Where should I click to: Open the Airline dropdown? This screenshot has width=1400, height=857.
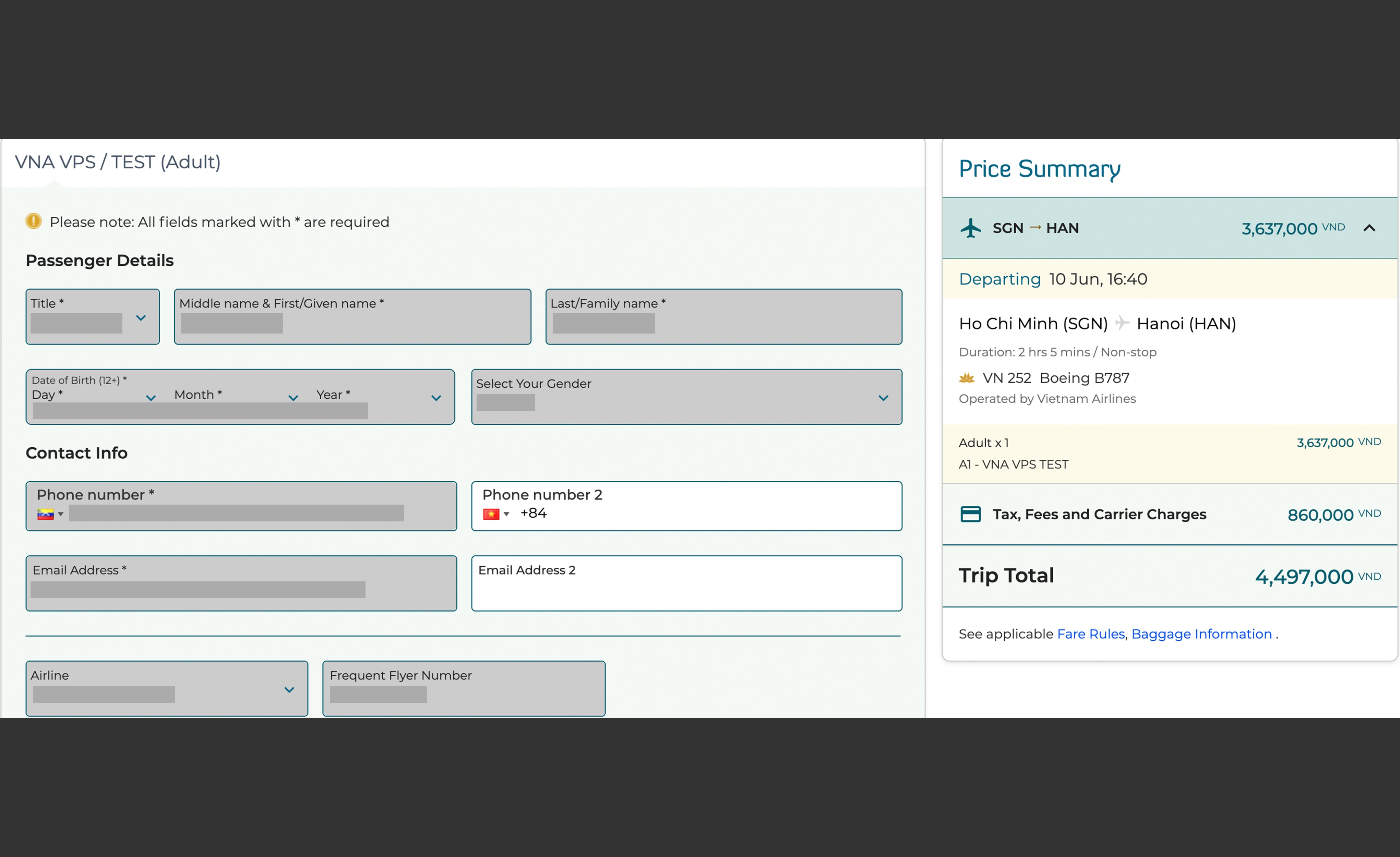click(167, 688)
